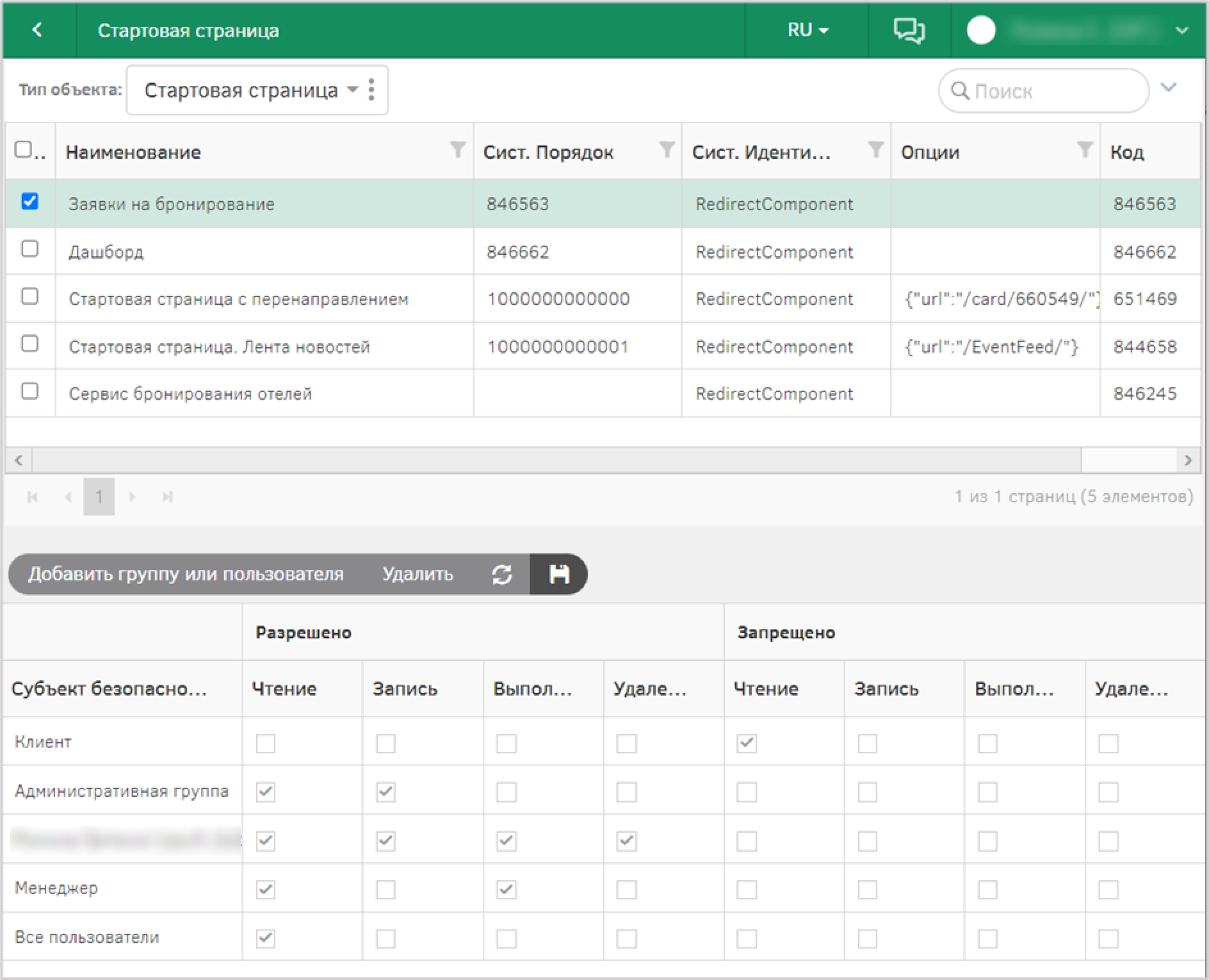
Task: Select the Стартовая страница с перенаправлением checkbox
Action: [x=29, y=296]
